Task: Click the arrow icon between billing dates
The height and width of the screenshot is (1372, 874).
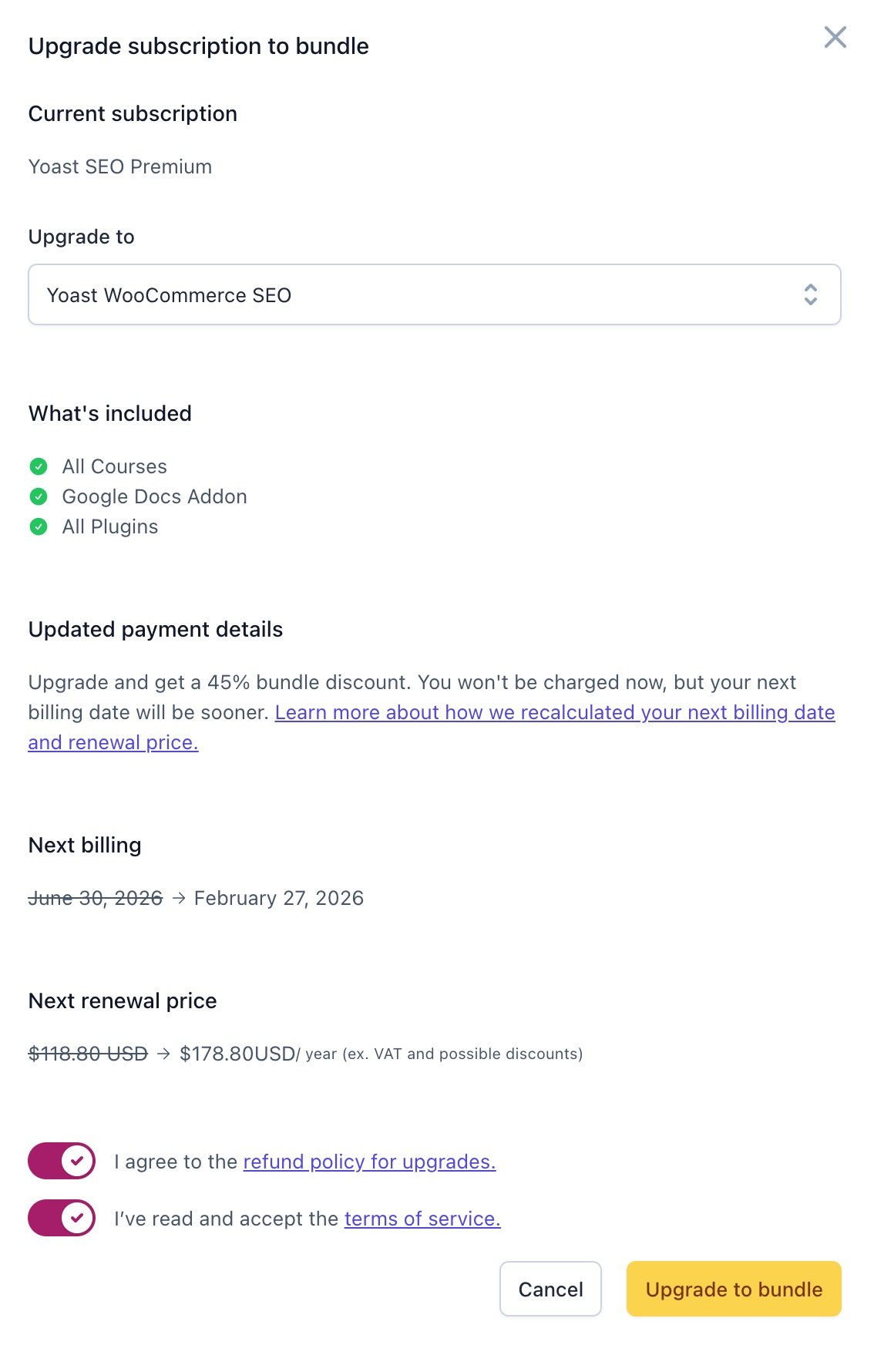Action: click(179, 898)
